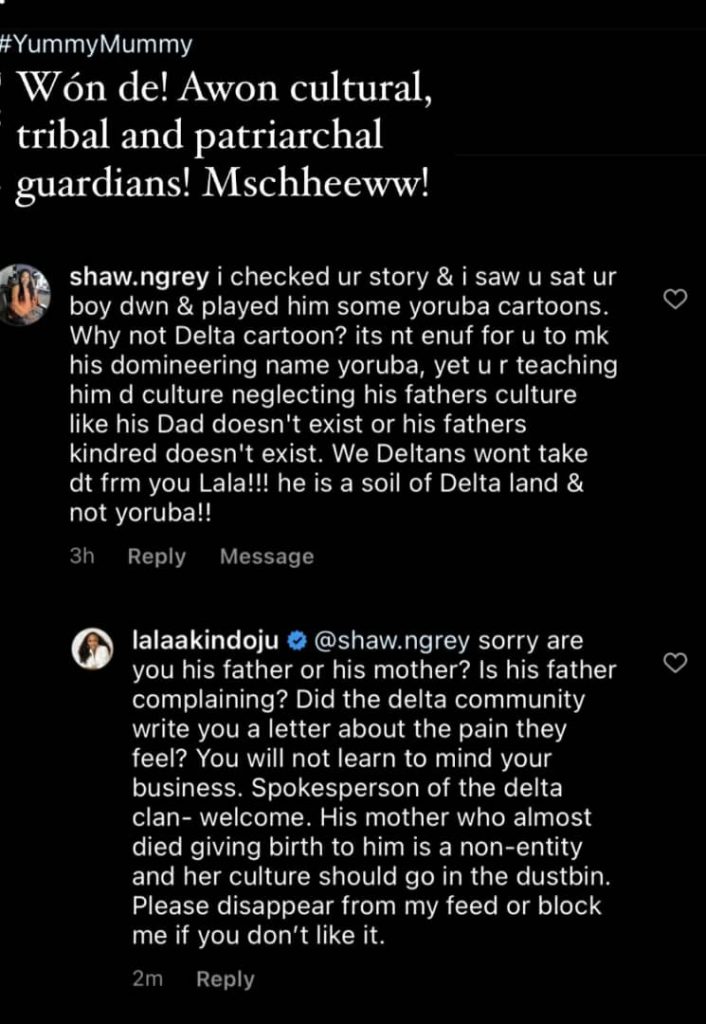This screenshot has height=1024, width=706.
Task: Click the blue verified badge beside lalaakindoju
Action: pyautogui.click(x=297, y=640)
